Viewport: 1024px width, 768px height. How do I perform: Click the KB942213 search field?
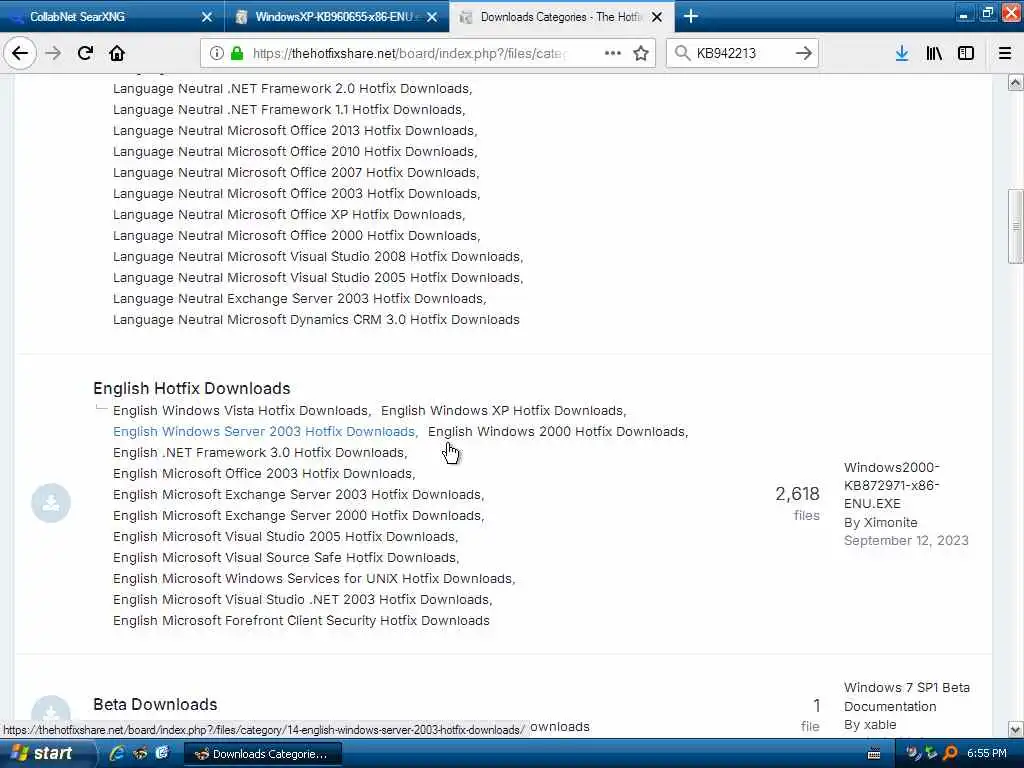click(740, 53)
